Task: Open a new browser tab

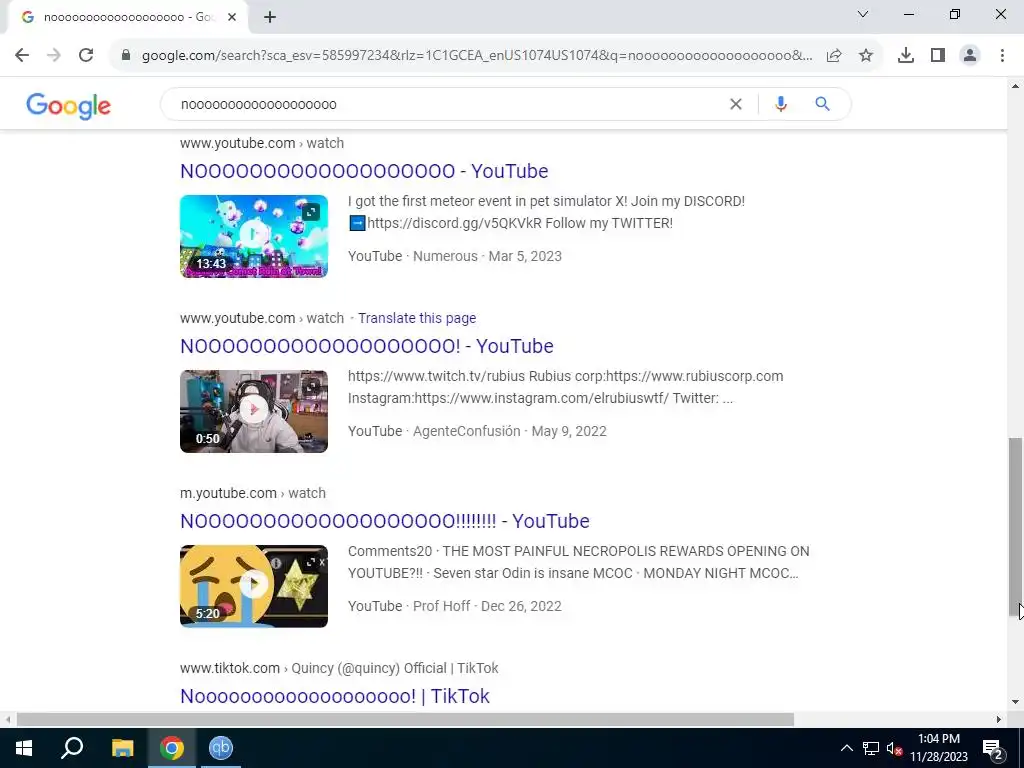Action: click(x=270, y=18)
